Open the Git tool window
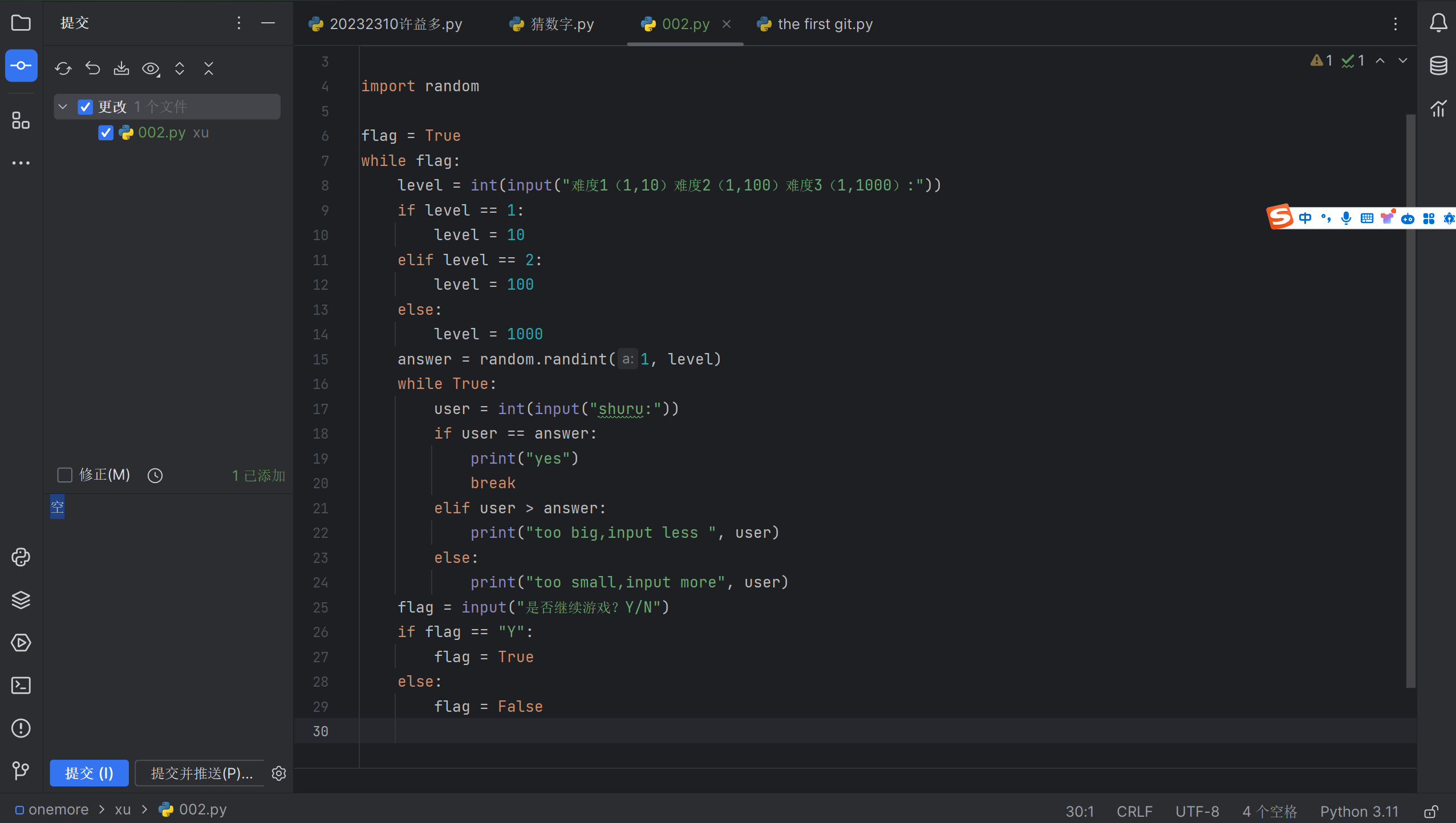Screen dimensions: 1456x823 21,771
